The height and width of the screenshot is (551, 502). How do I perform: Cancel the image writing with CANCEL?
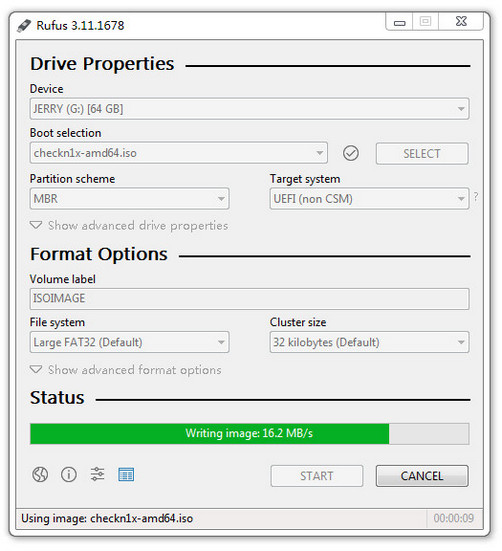[422, 476]
